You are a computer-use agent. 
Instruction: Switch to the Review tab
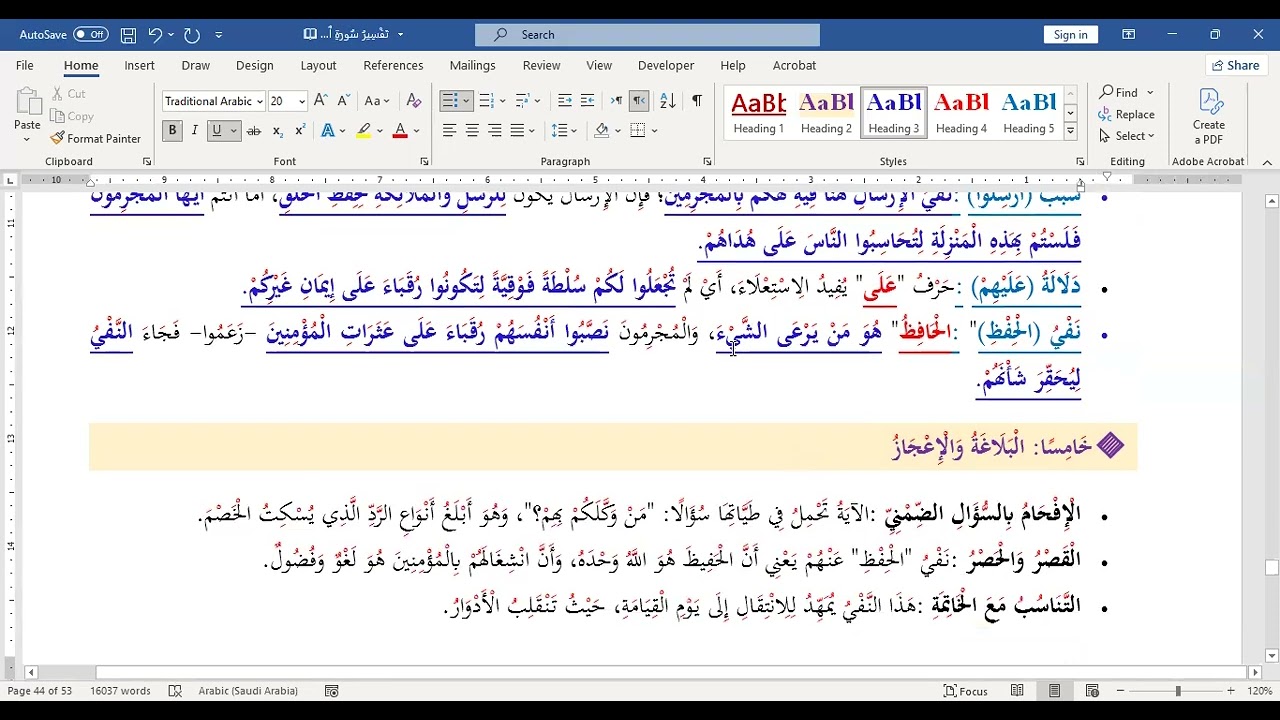click(x=541, y=65)
